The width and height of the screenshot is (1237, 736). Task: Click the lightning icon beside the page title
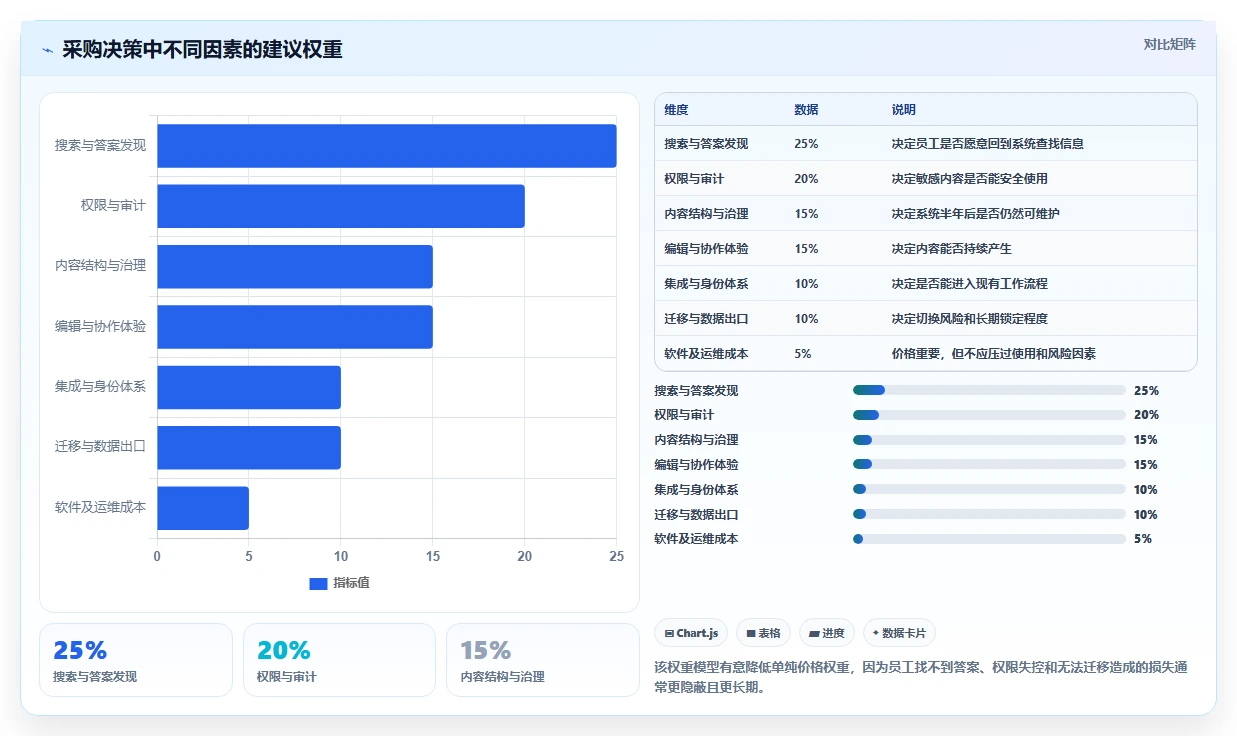[x=47, y=50]
